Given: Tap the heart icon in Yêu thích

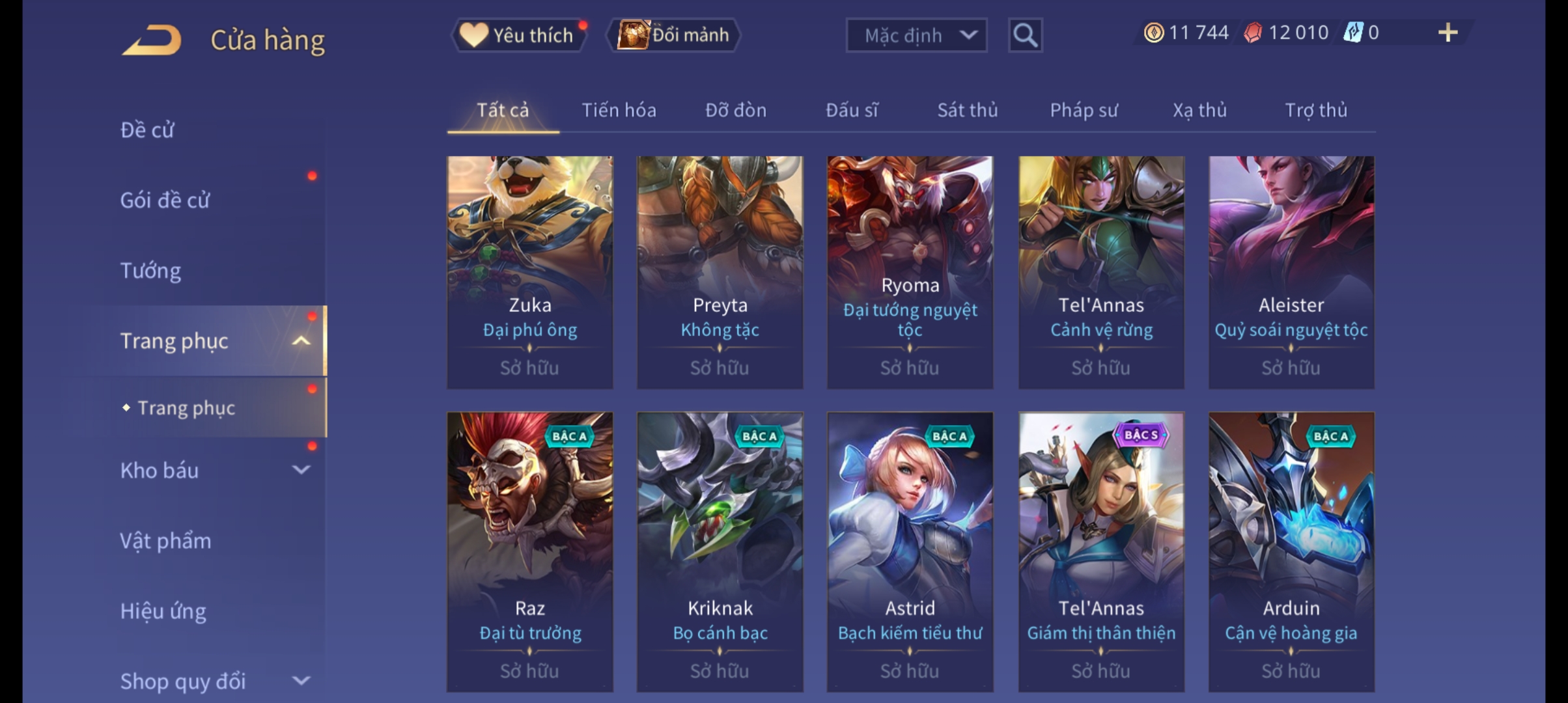Looking at the screenshot, I should tap(473, 35).
